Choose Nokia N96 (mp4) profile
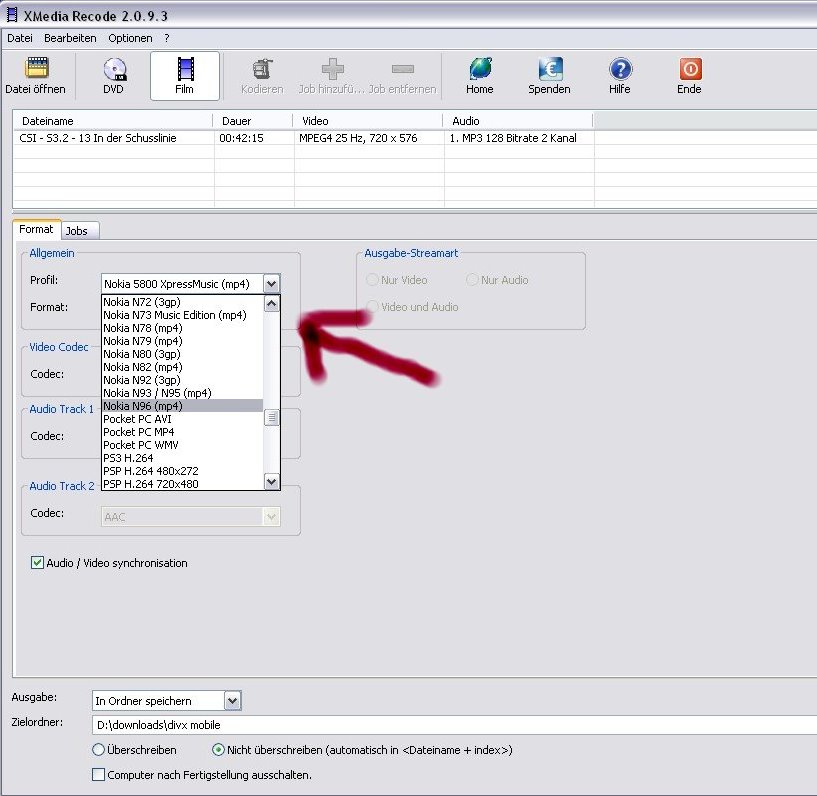Viewport: 817px width, 796px height. (182, 406)
